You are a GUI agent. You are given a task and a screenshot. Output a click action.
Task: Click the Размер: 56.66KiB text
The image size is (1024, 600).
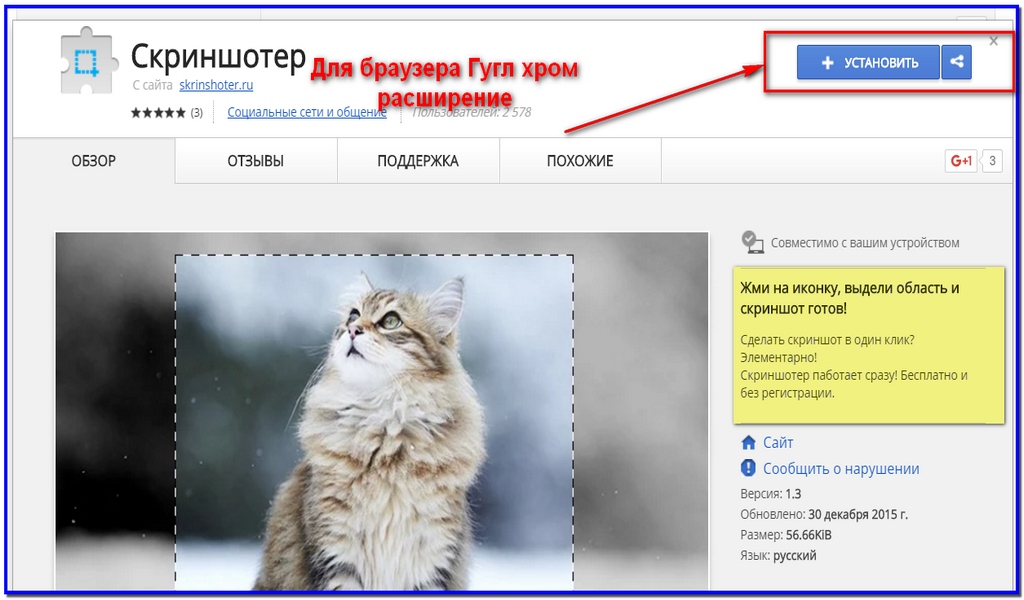(x=786, y=535)
